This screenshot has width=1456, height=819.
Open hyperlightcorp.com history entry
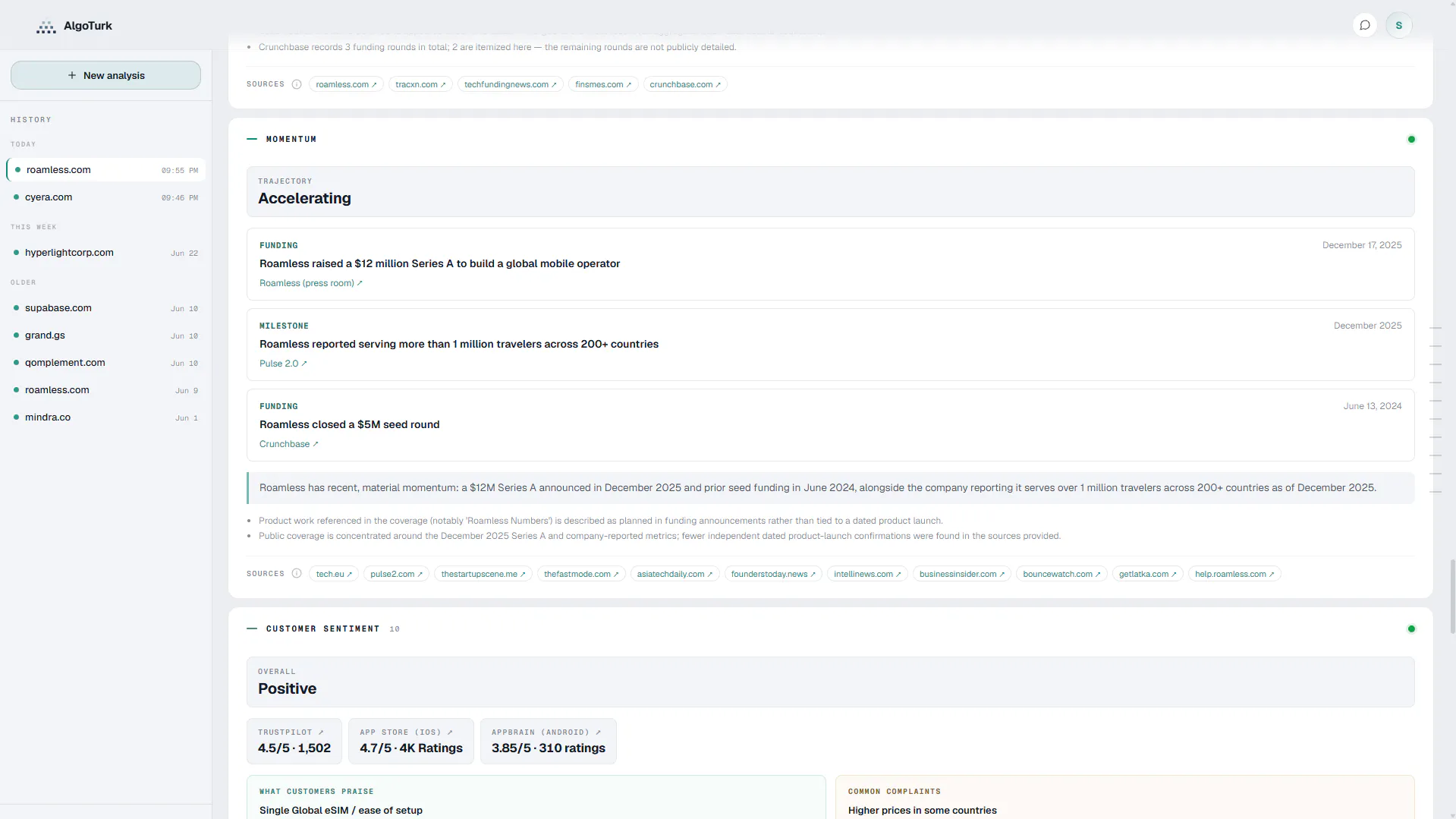[x=105, y=253]
